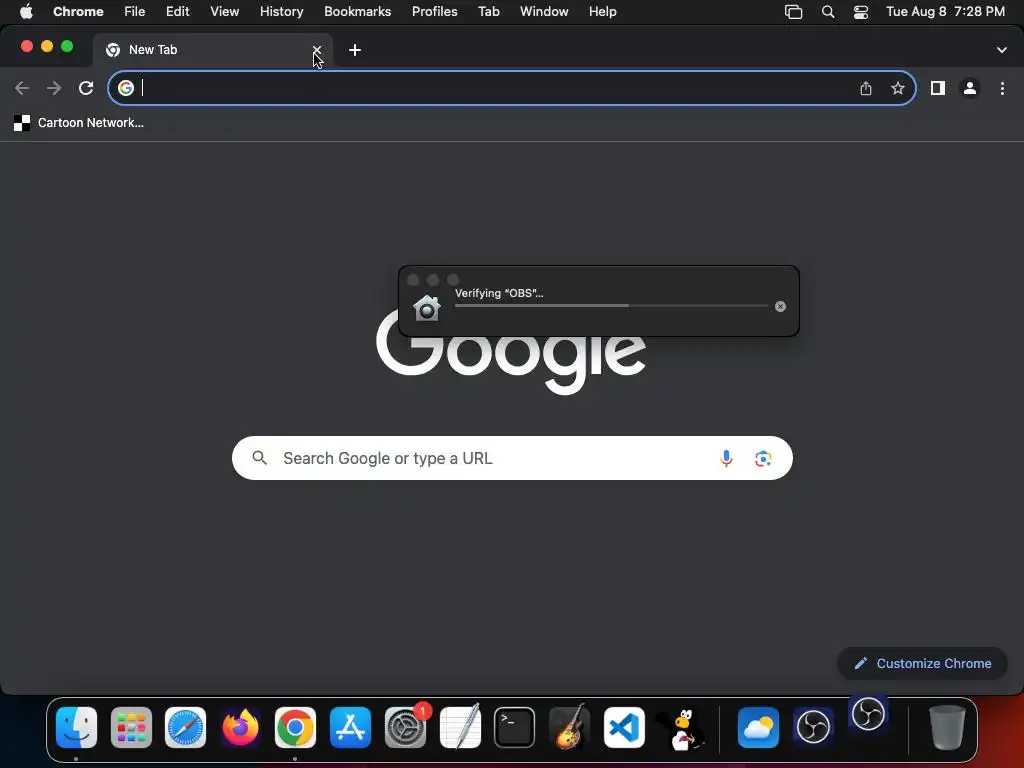Open the Chrome profile avatar menu
The height and width of the screenshot is (768, 1024).
point(970,88)
